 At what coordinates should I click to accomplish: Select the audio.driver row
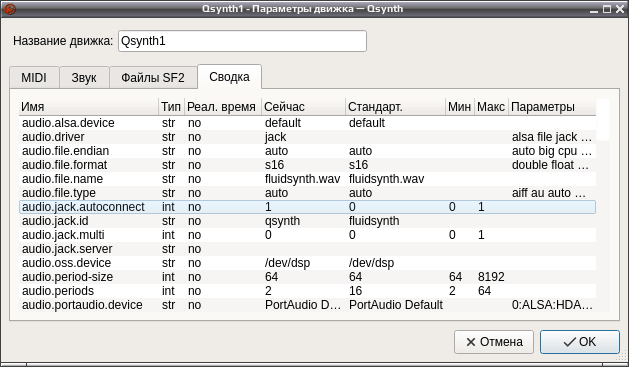307,137
